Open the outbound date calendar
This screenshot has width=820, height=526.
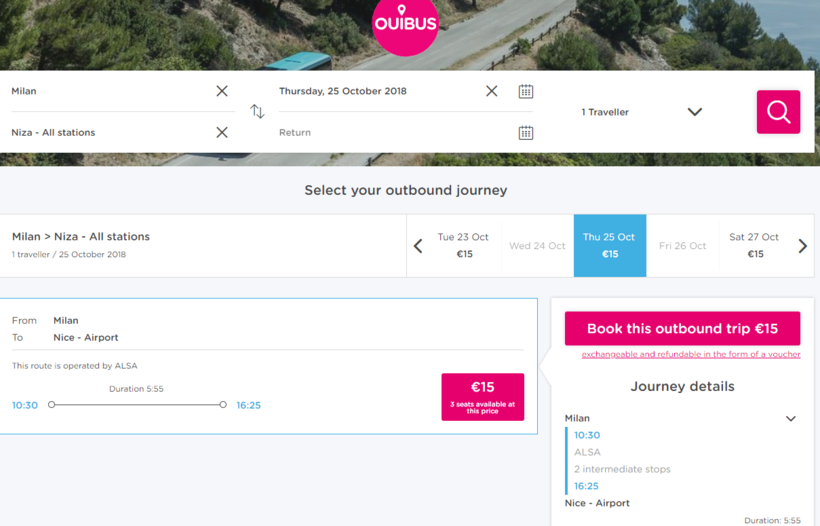pyautogui.click(x=526, y=91)
